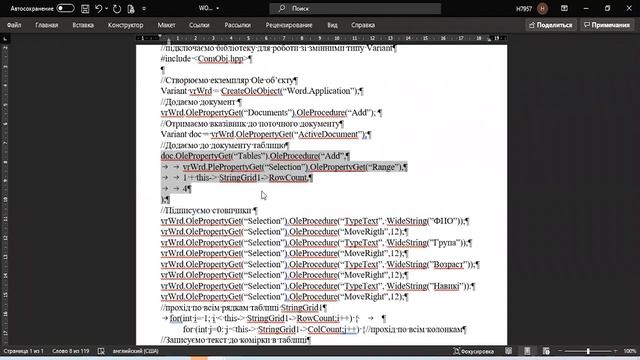Undo the last action
Screen dimensions: 640x360
98,8
